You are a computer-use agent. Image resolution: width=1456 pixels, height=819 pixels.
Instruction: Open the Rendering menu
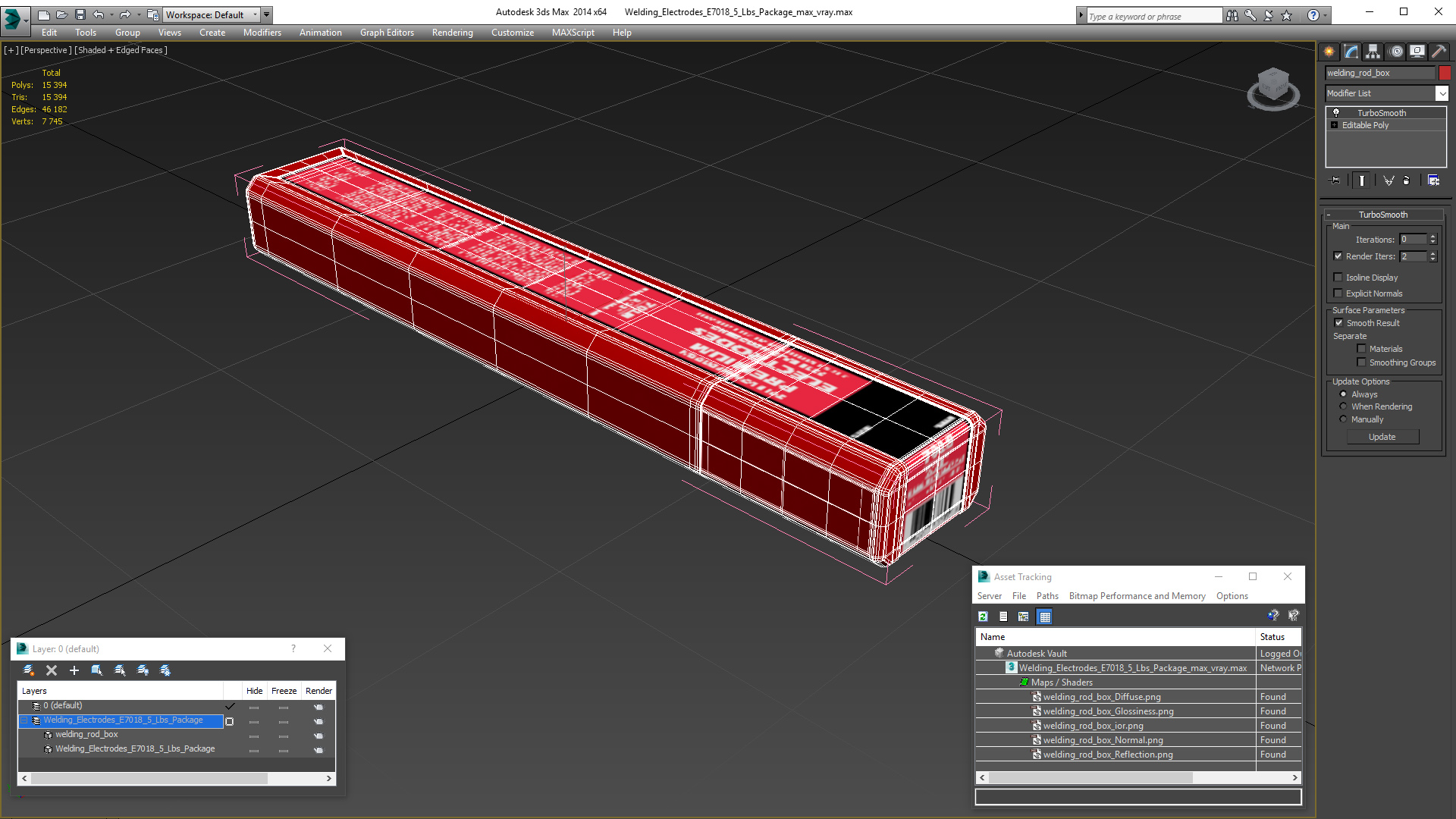tap(453, 33)
